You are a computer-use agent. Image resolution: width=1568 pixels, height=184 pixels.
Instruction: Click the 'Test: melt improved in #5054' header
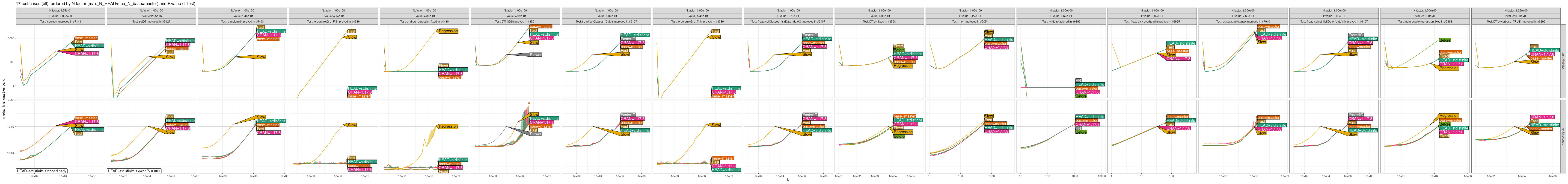point(970,21)
